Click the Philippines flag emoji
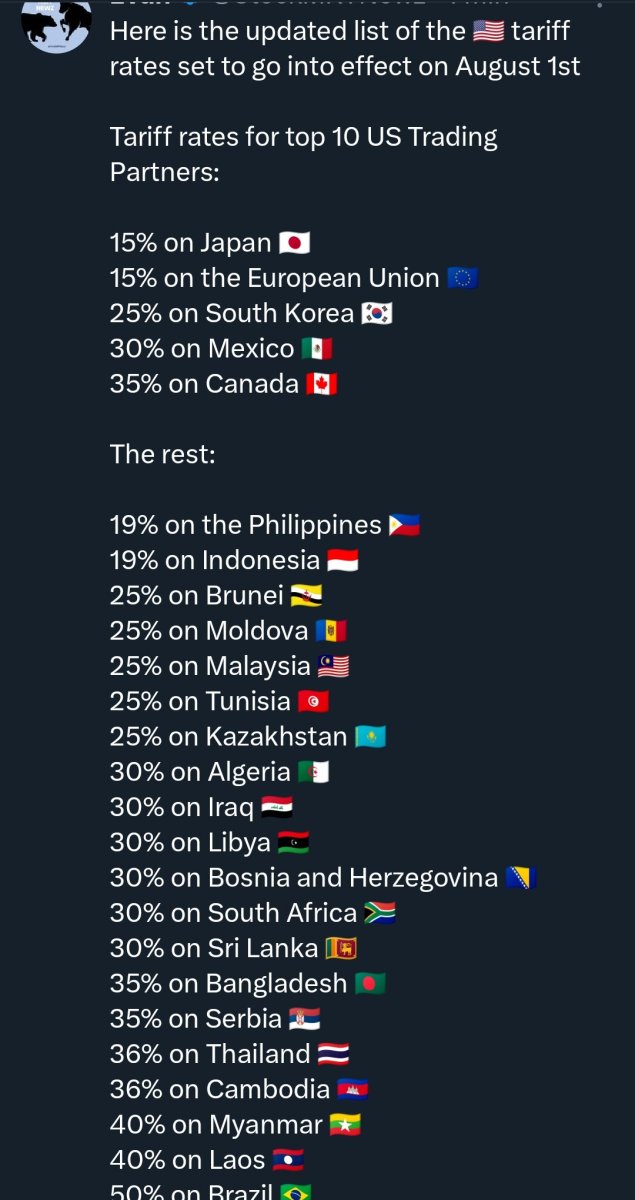 (404, 525)
